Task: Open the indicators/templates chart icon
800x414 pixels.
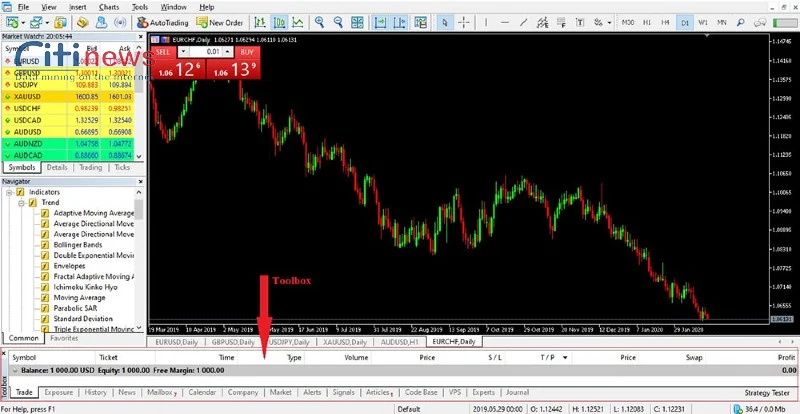Action: [420, 22]
